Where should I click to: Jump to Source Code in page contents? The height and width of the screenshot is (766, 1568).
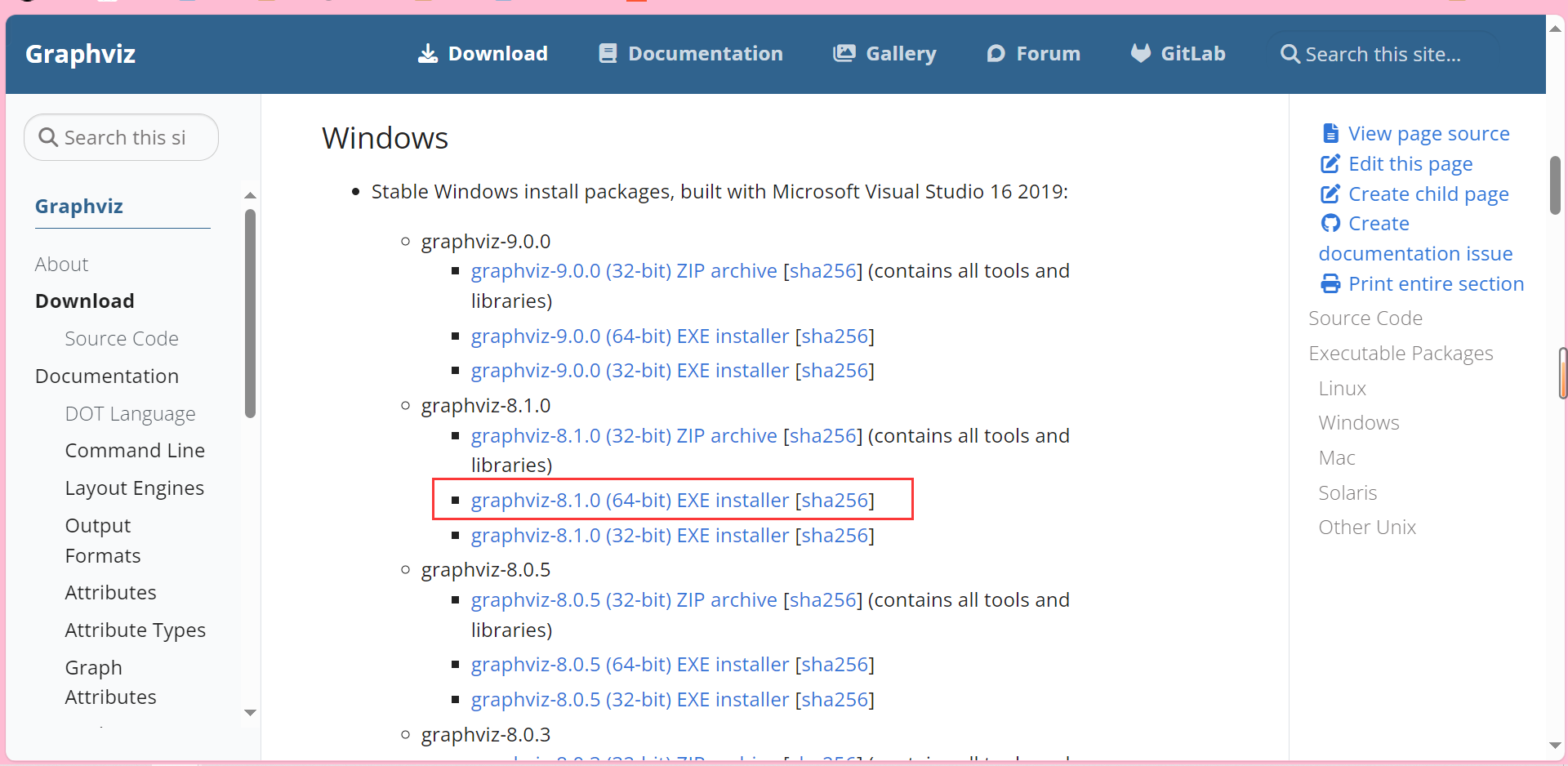(x=1365, y=318)
